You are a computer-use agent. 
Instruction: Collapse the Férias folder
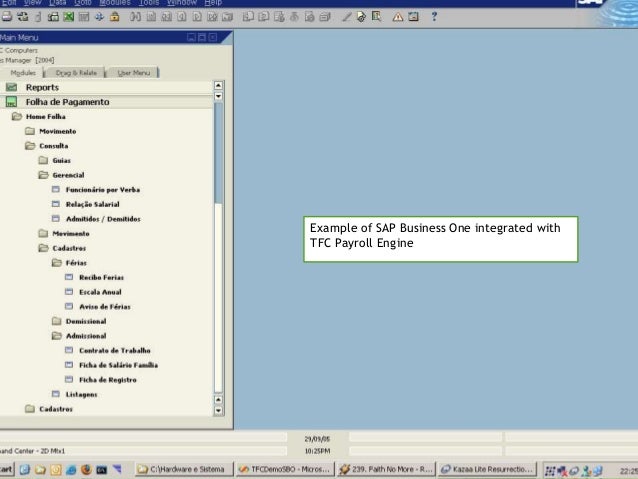[57, 262]
